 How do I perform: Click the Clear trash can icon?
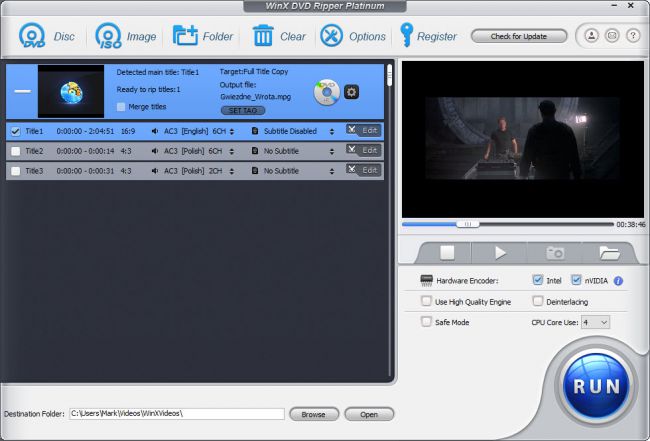(x=264, y=37)
